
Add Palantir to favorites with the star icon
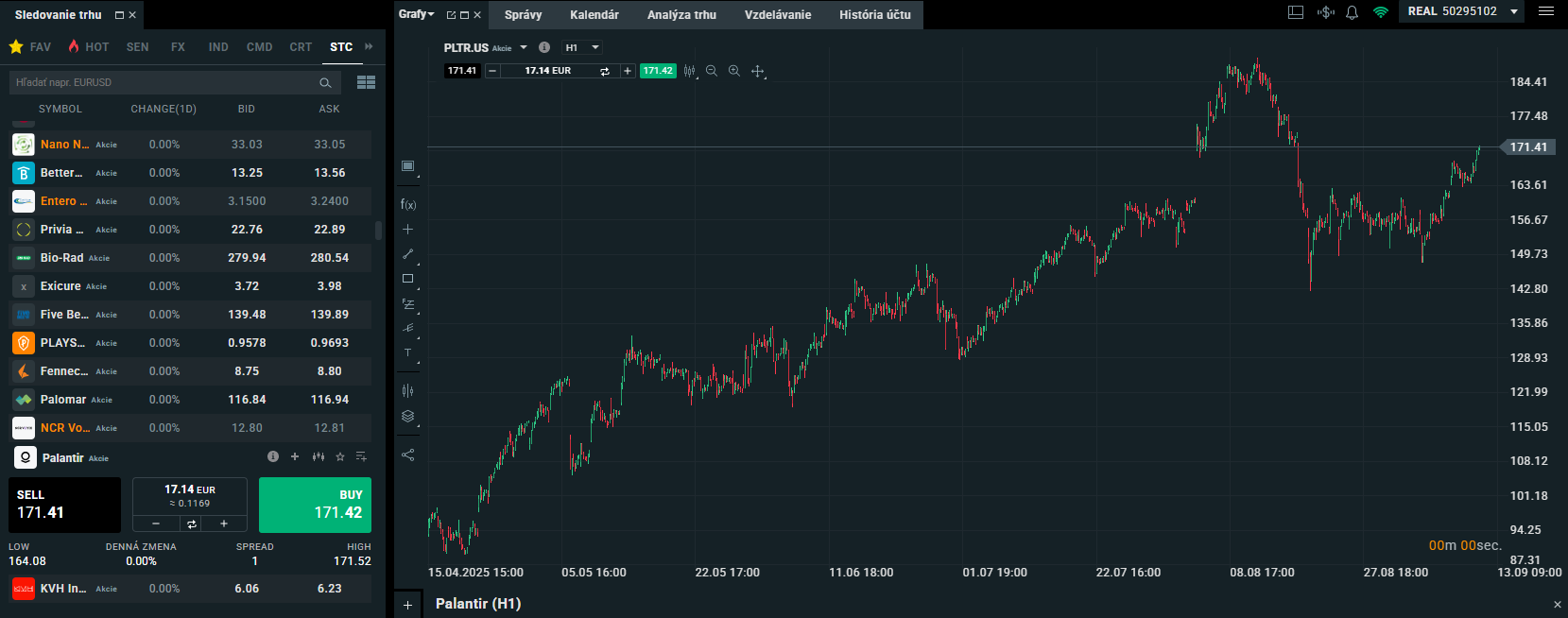pos(340,456)
